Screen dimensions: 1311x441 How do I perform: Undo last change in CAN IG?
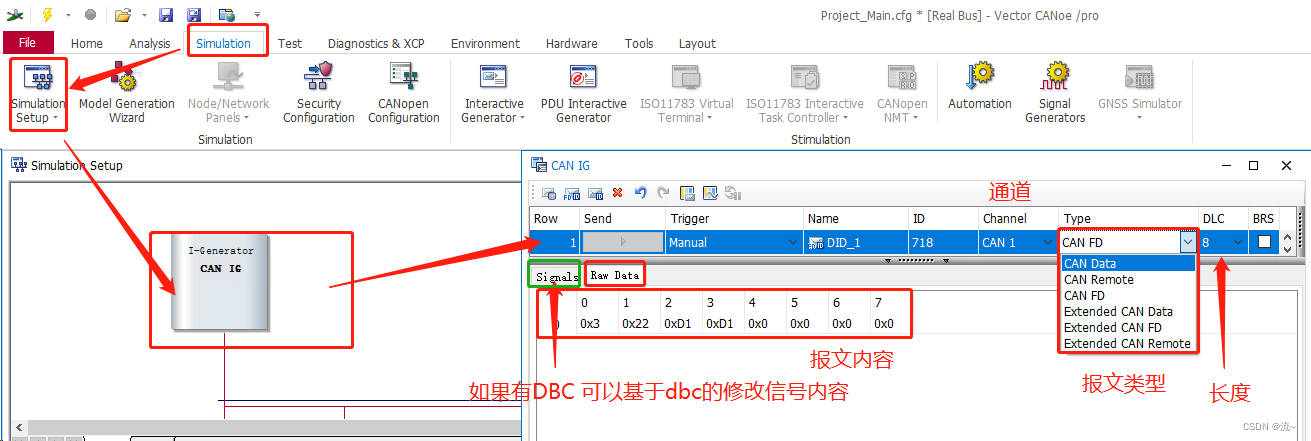coord(640,193)
